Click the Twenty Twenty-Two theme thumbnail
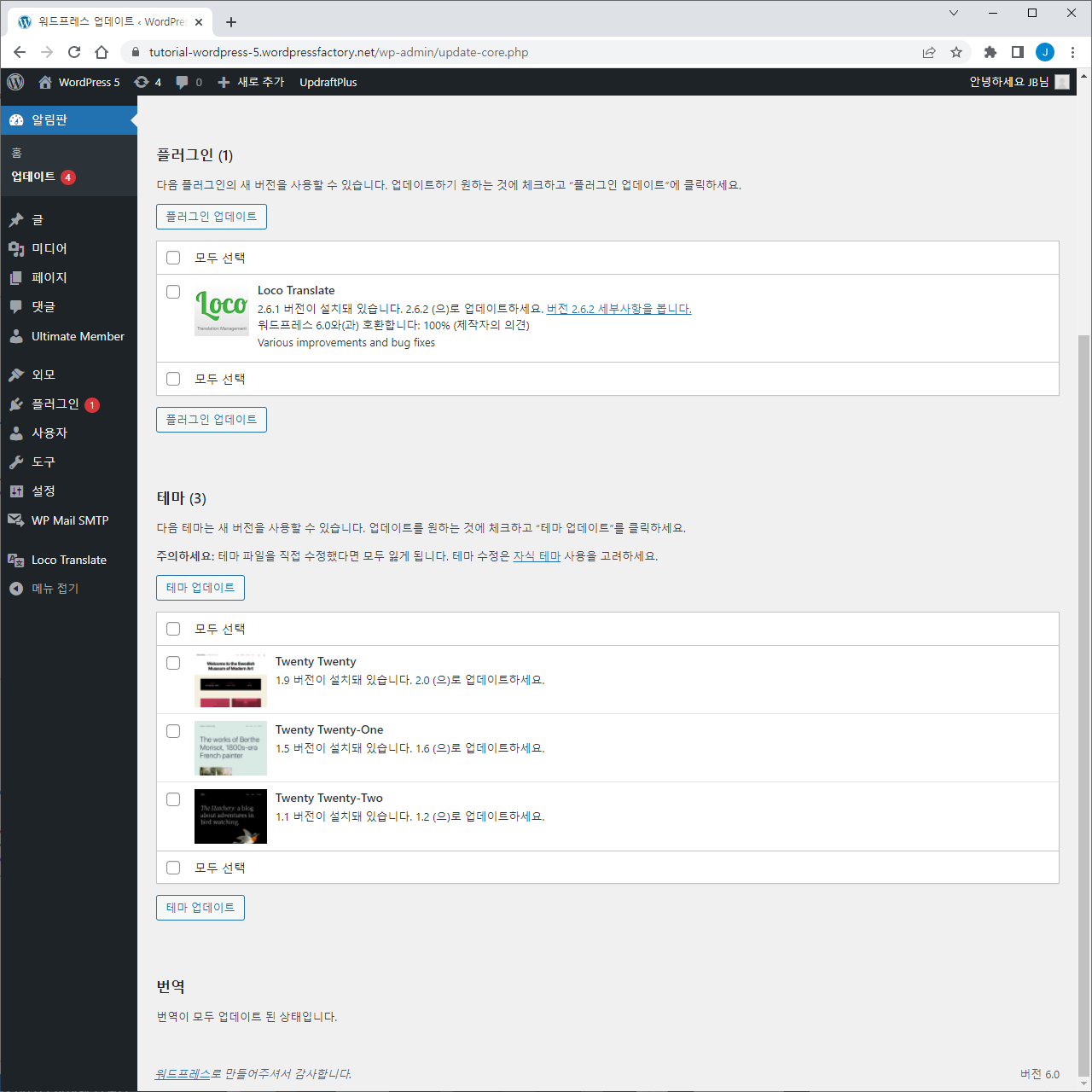The width and height of the screenshot is (1092, 1092). [230, 816]
